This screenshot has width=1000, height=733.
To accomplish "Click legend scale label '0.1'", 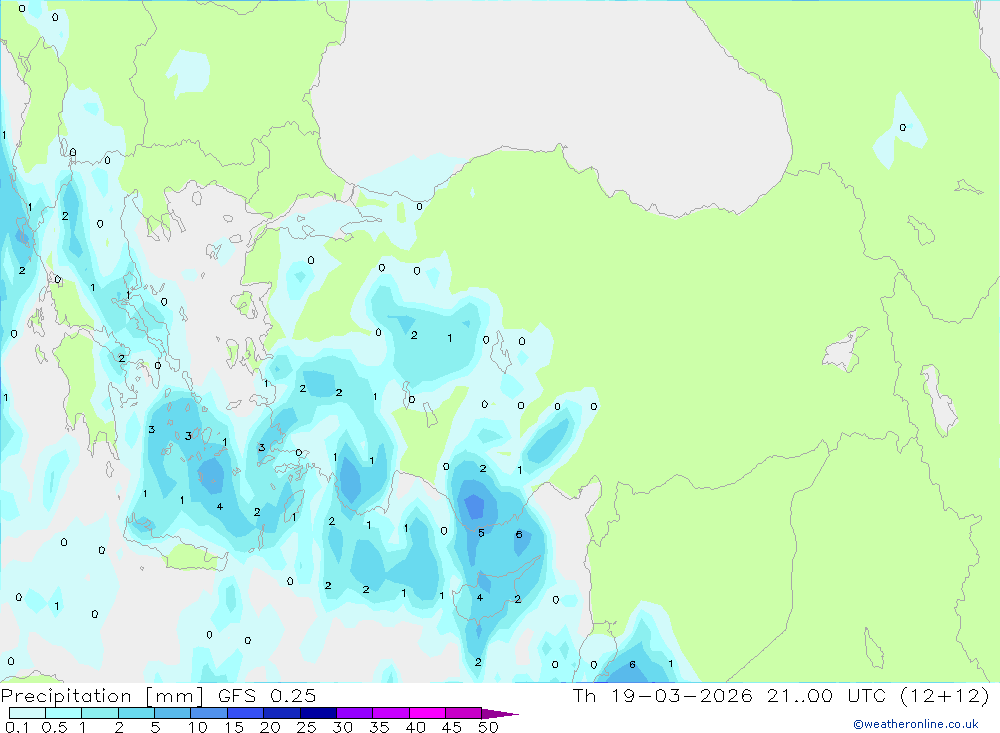I will 17,727.
